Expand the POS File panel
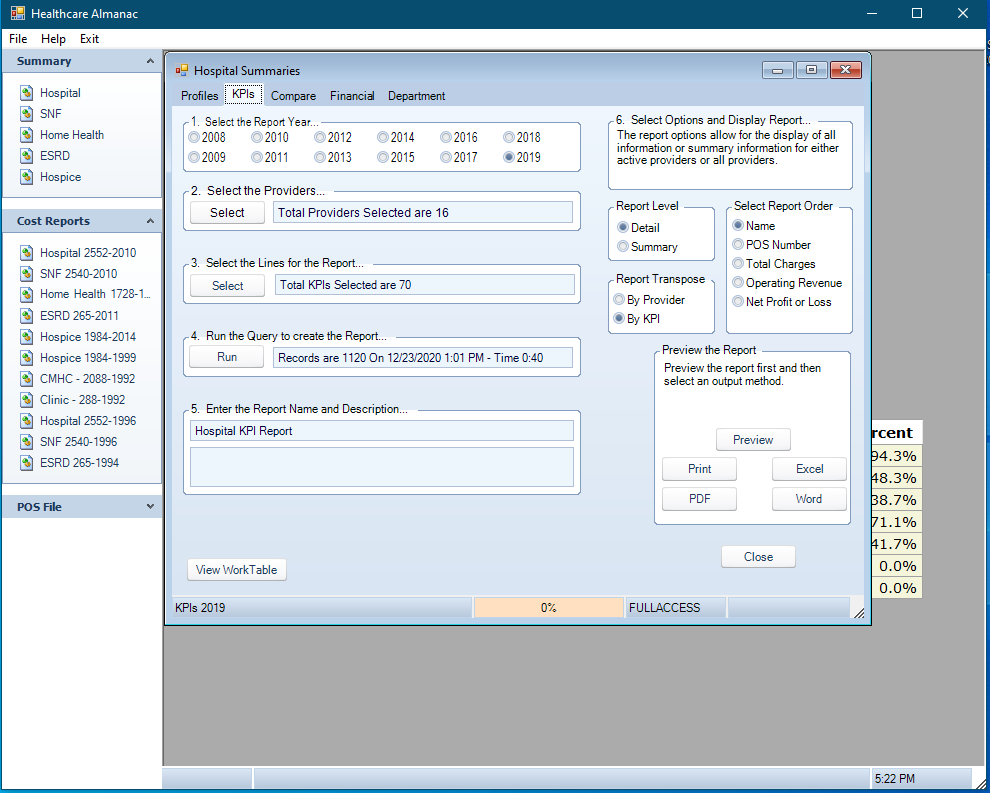Viewport: 990px width, 793px height. [x=148, y=506]
